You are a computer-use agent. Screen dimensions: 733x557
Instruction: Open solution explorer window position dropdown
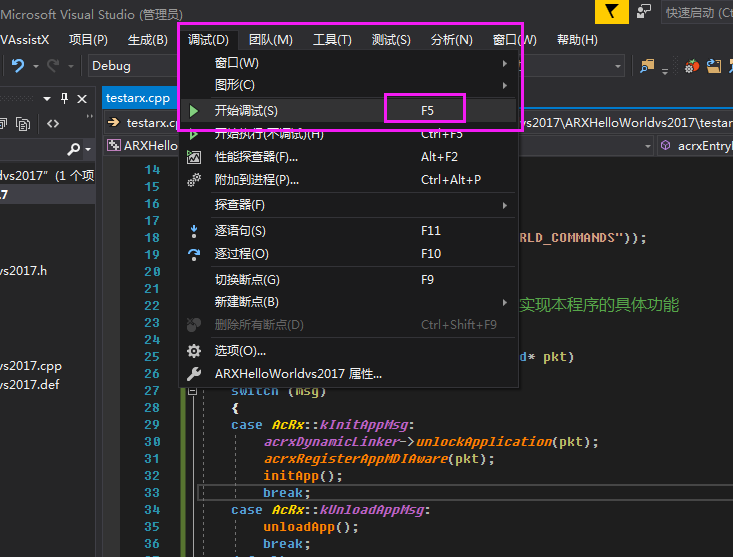pos(47,99)
